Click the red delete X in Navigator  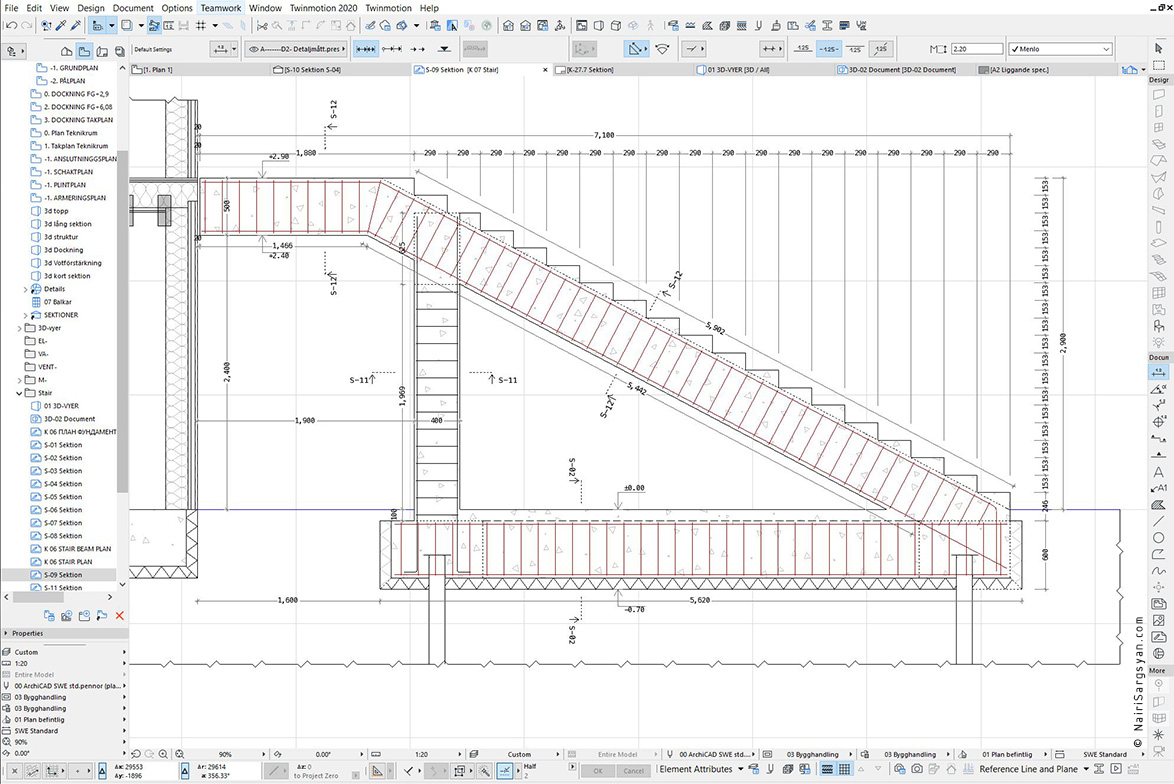click(119, 616)
